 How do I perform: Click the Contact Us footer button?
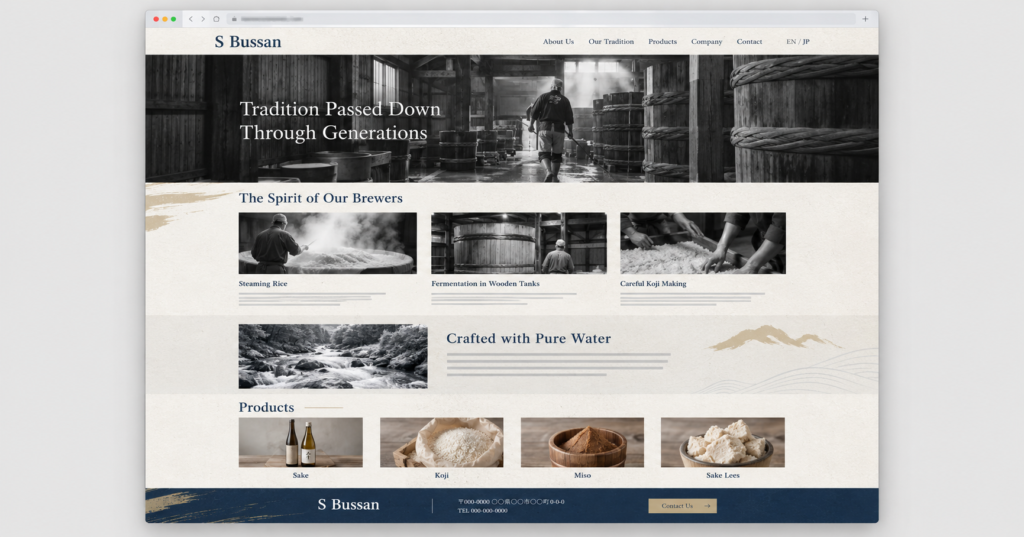pos(682,506)
